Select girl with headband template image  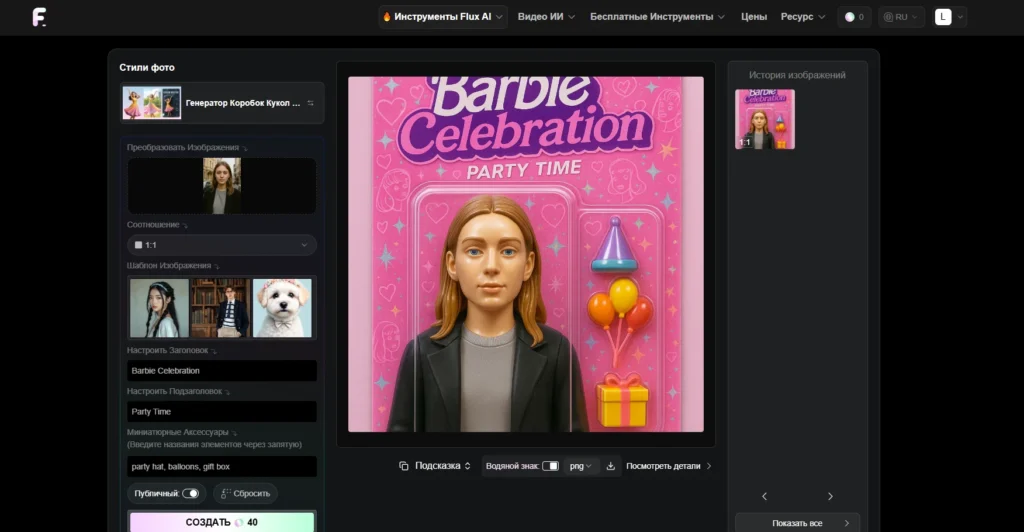159,307
